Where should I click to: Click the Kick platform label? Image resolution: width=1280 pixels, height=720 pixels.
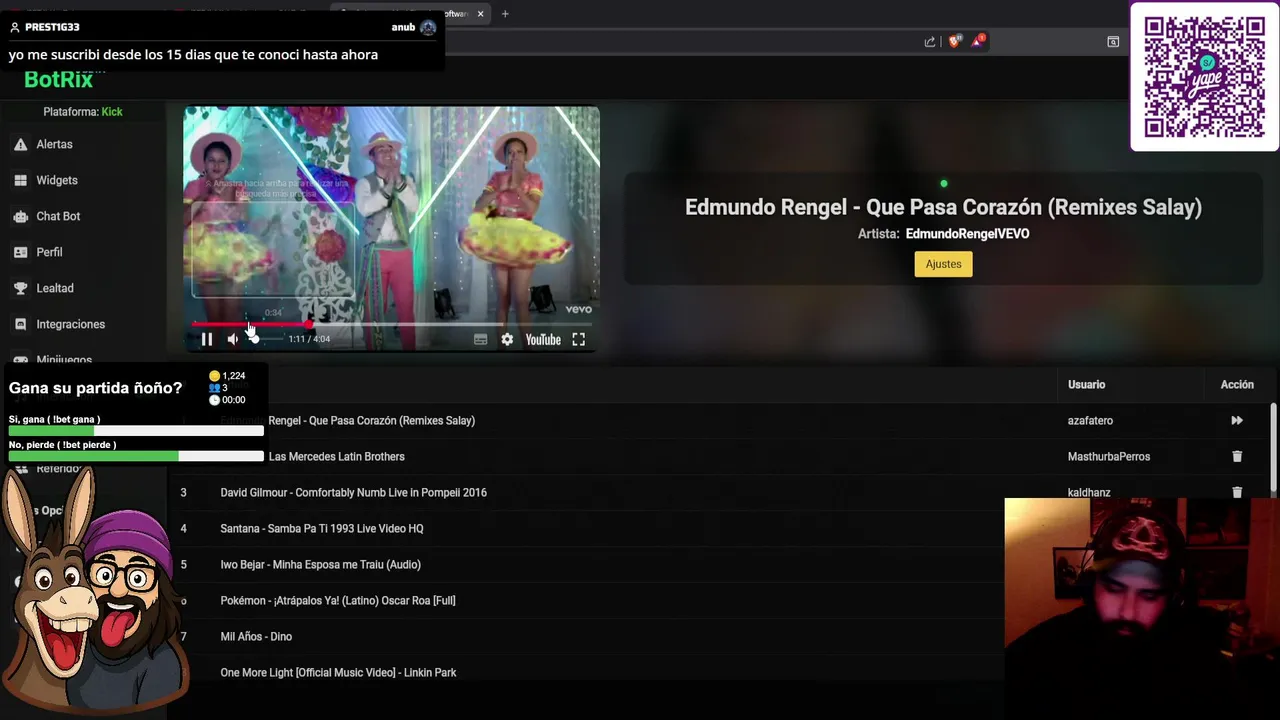[112, 112]
